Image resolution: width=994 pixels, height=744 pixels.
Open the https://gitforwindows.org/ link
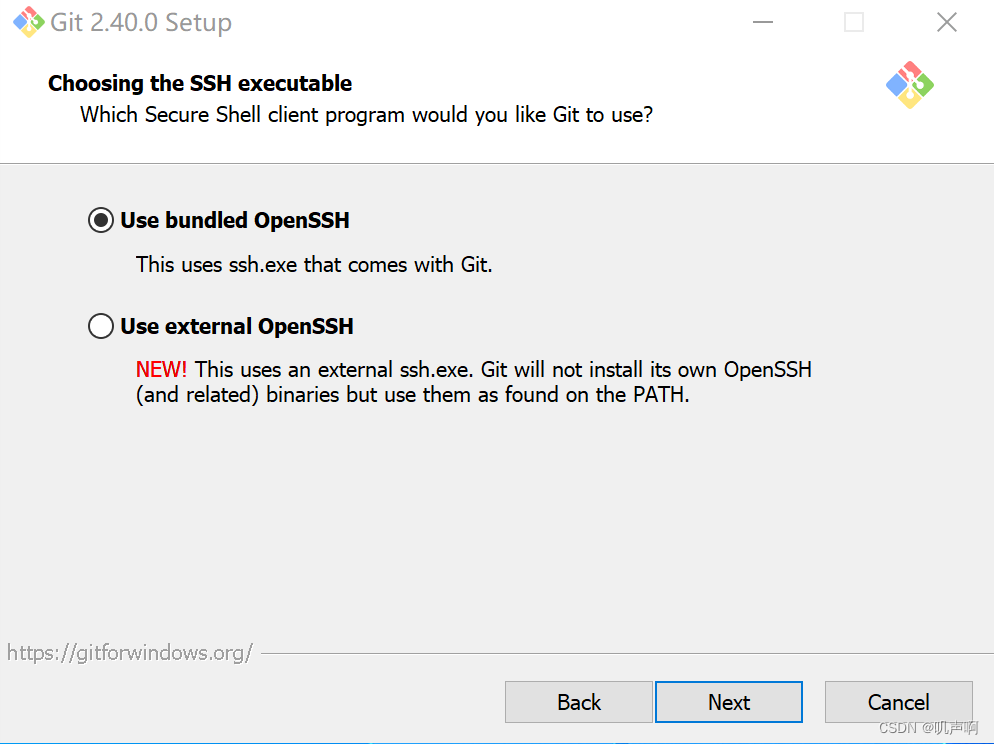129,652
